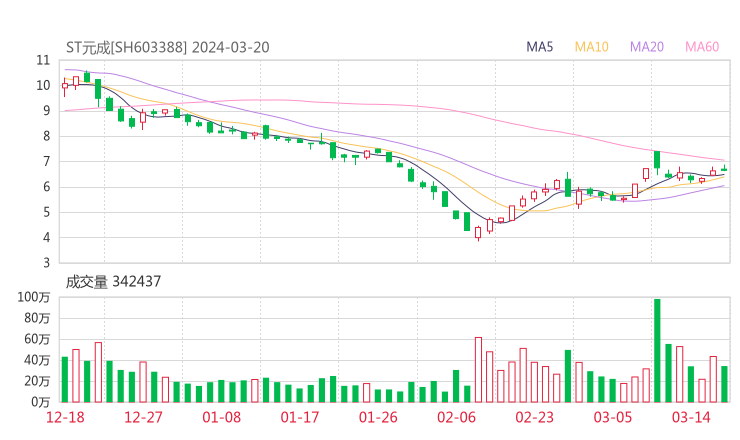The image size is (740, 440).
Task: Click the tall green candlestick peaking above 7
Action: 657,161
